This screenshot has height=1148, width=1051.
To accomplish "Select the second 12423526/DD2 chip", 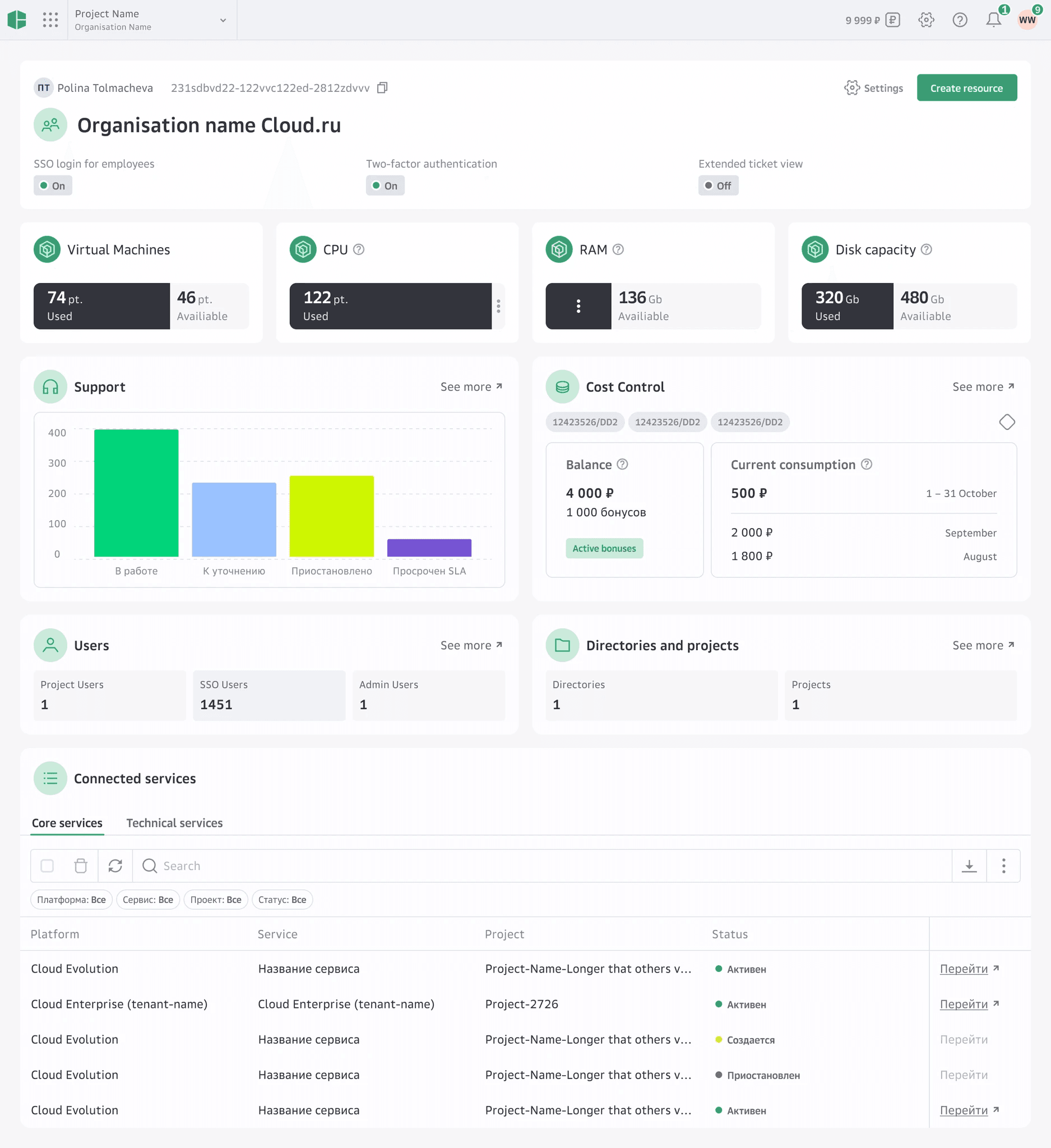I will (x=667, y=422).
